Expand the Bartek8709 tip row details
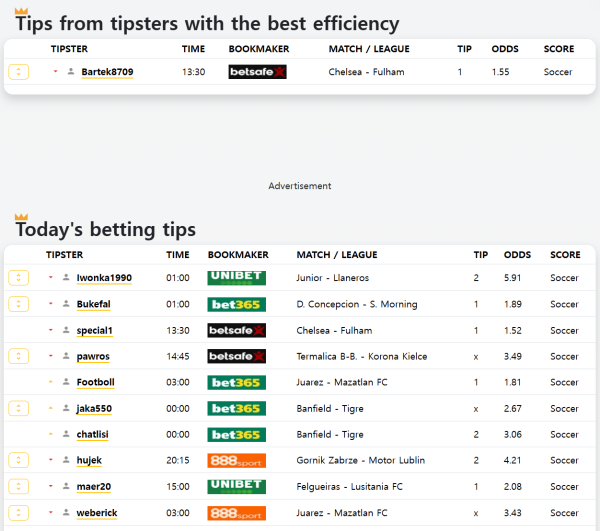The width and height of the screenshot is (600, 531). 18,72
